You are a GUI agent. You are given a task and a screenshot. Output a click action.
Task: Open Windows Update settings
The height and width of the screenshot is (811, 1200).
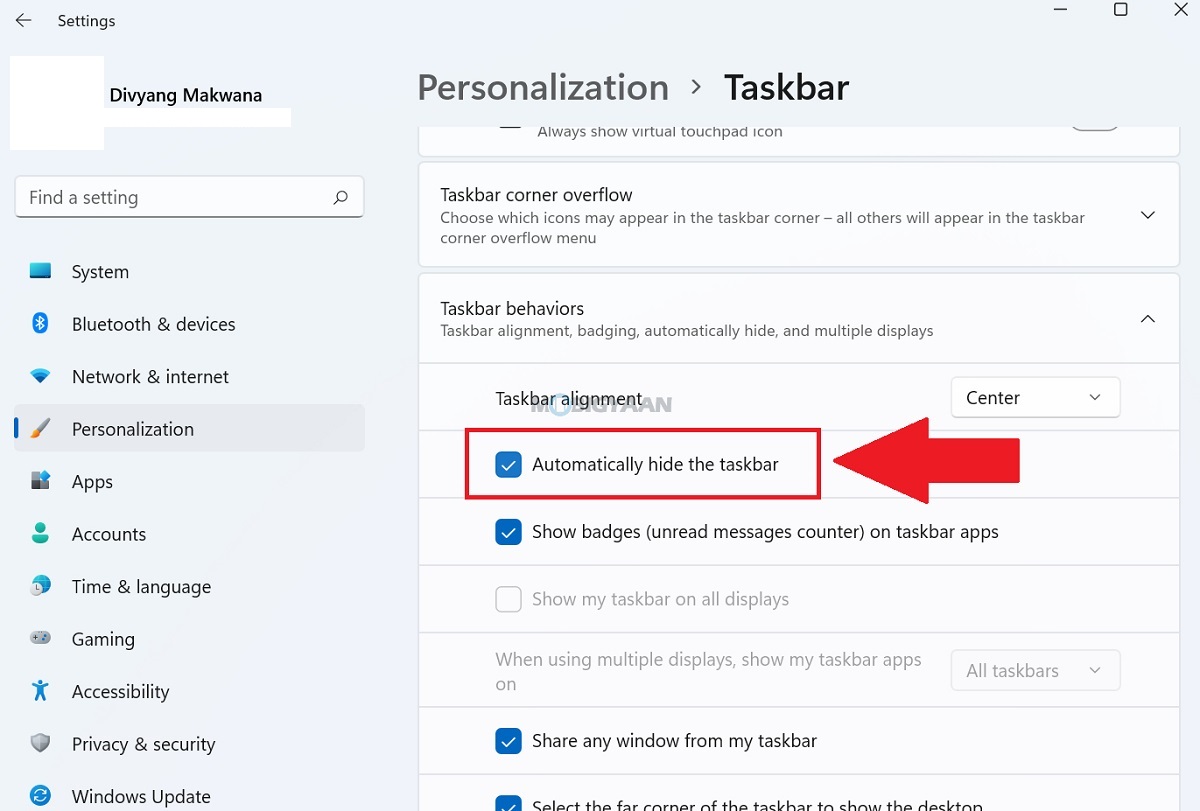coord(141,796)
